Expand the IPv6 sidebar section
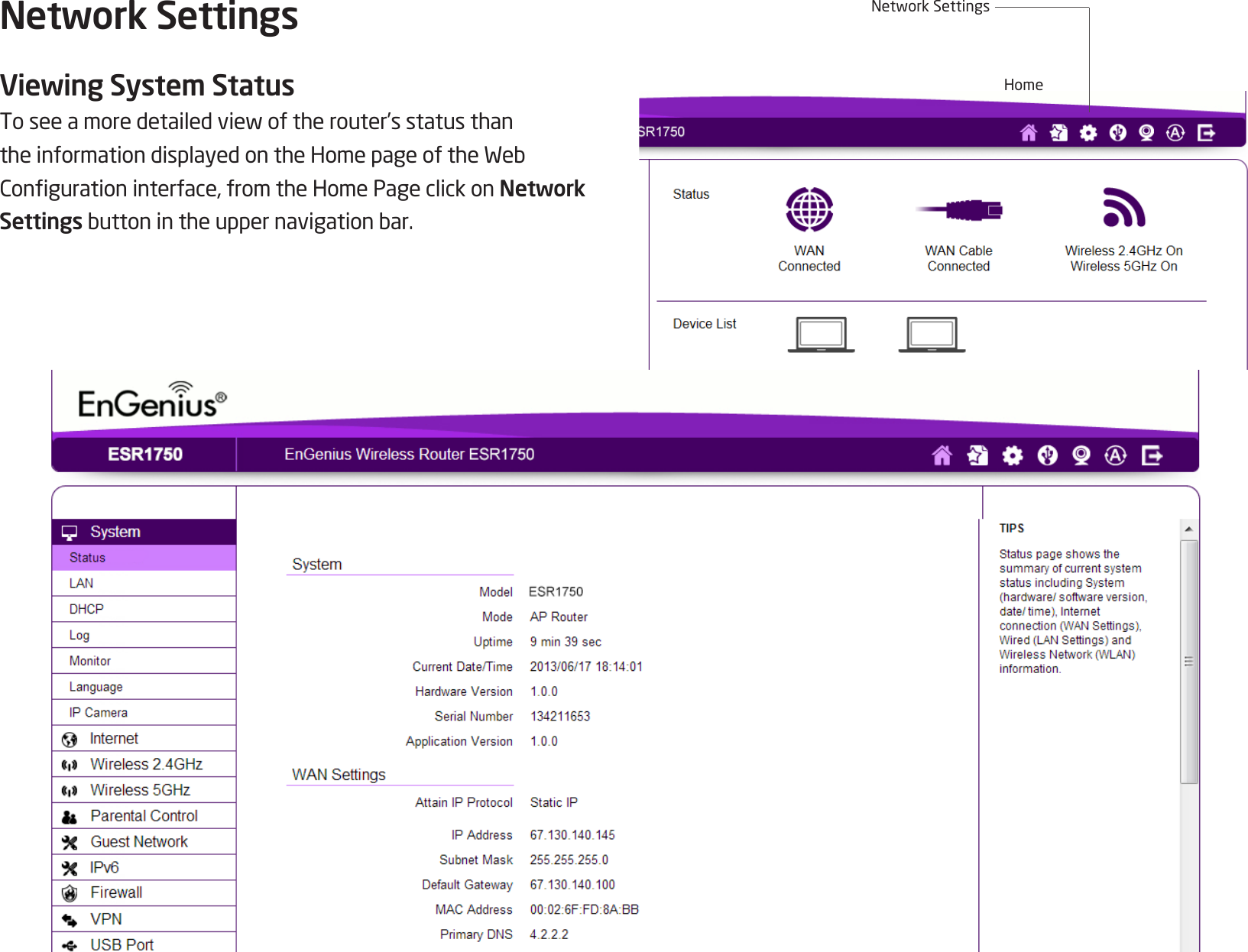This screenshot has height=952, width=1248. tap(144, 868)
